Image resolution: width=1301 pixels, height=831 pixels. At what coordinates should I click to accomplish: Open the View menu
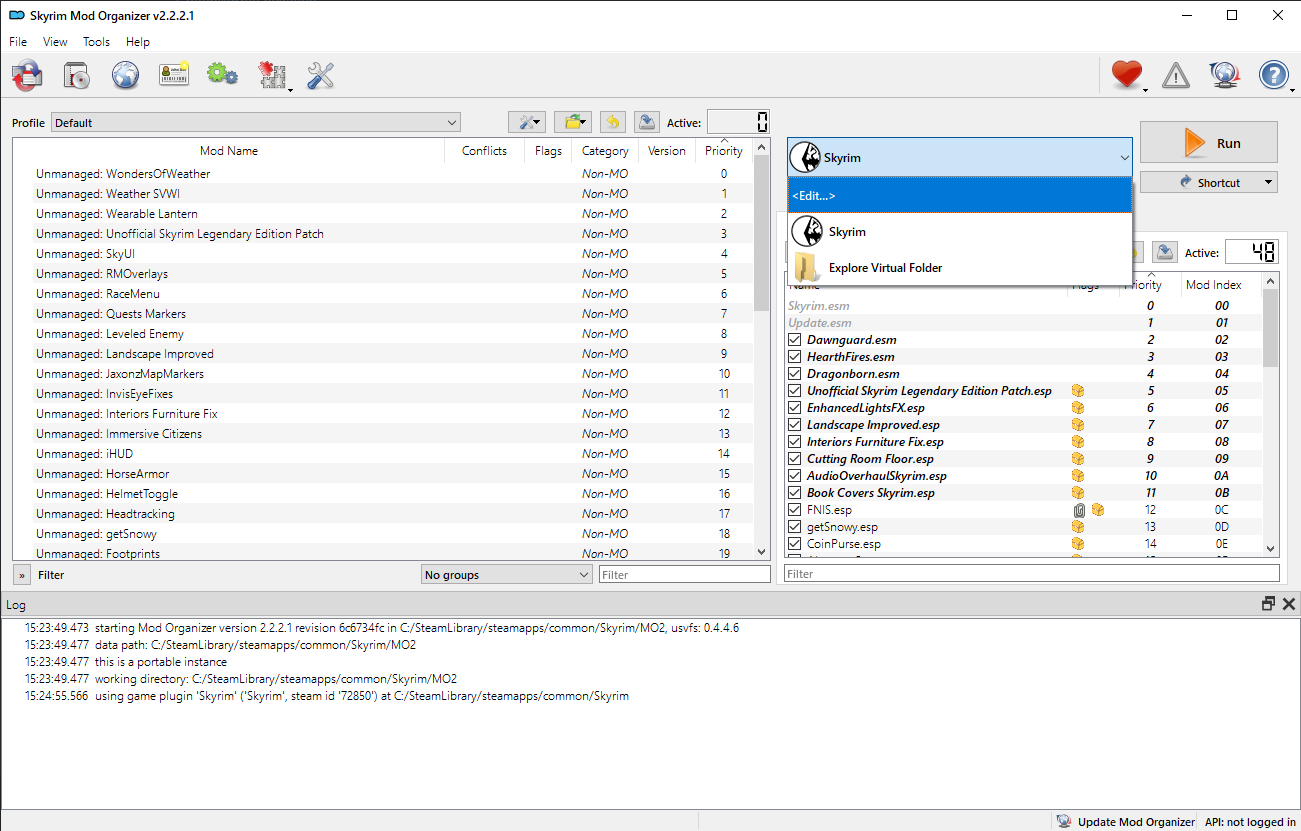[55, 42]
